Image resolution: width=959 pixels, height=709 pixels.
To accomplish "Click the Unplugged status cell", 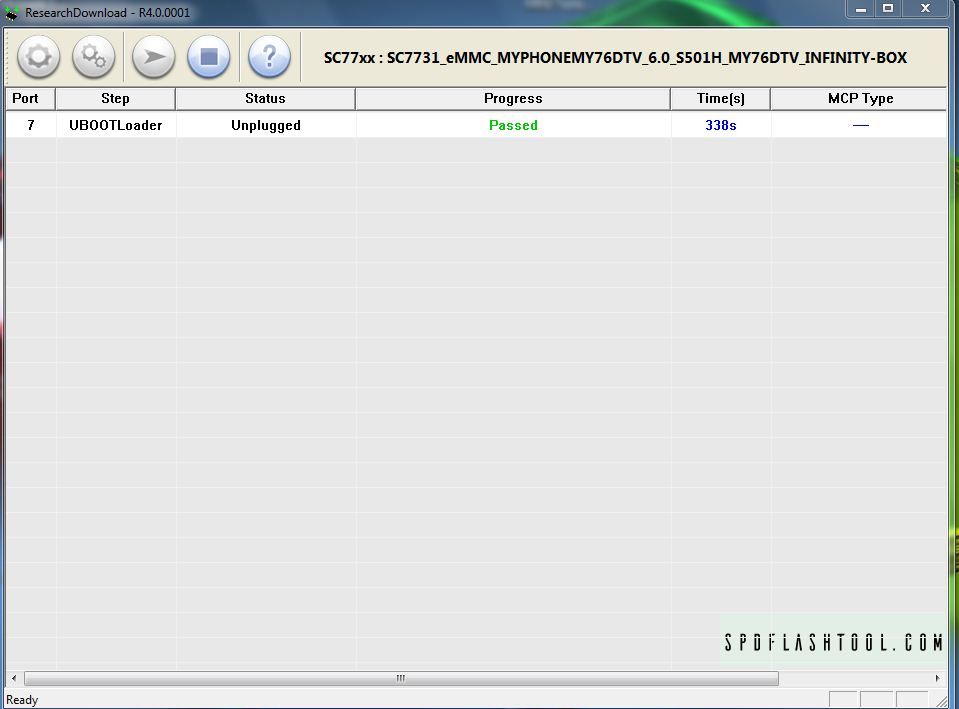I will 265,125.
